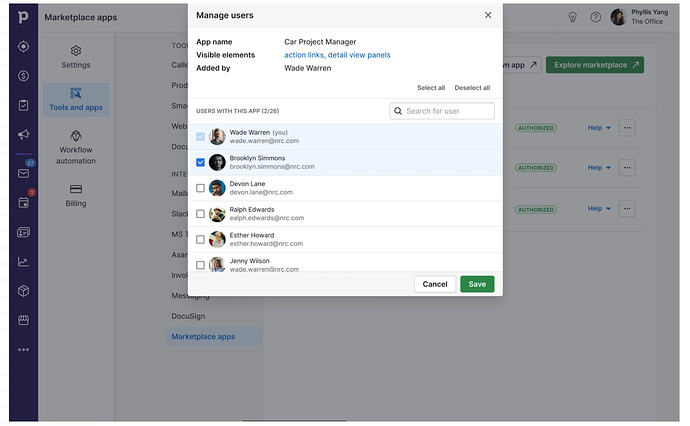Click the lightbulb icon in top bar

pos(573,17)
